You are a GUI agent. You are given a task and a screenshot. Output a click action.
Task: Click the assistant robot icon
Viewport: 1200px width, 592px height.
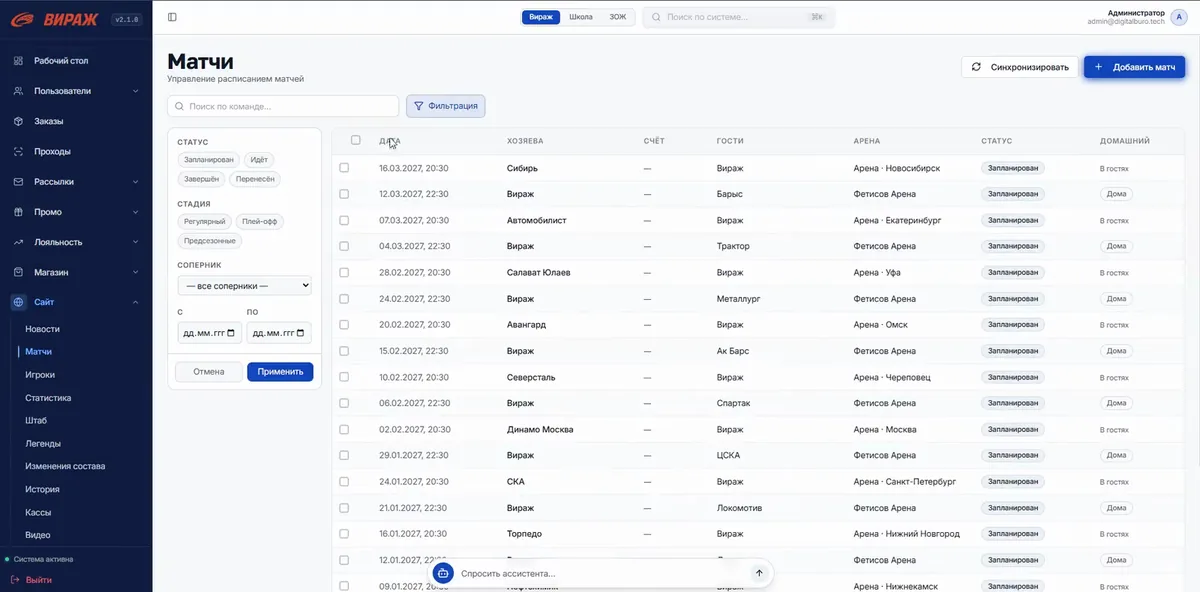tap(443, 573)
